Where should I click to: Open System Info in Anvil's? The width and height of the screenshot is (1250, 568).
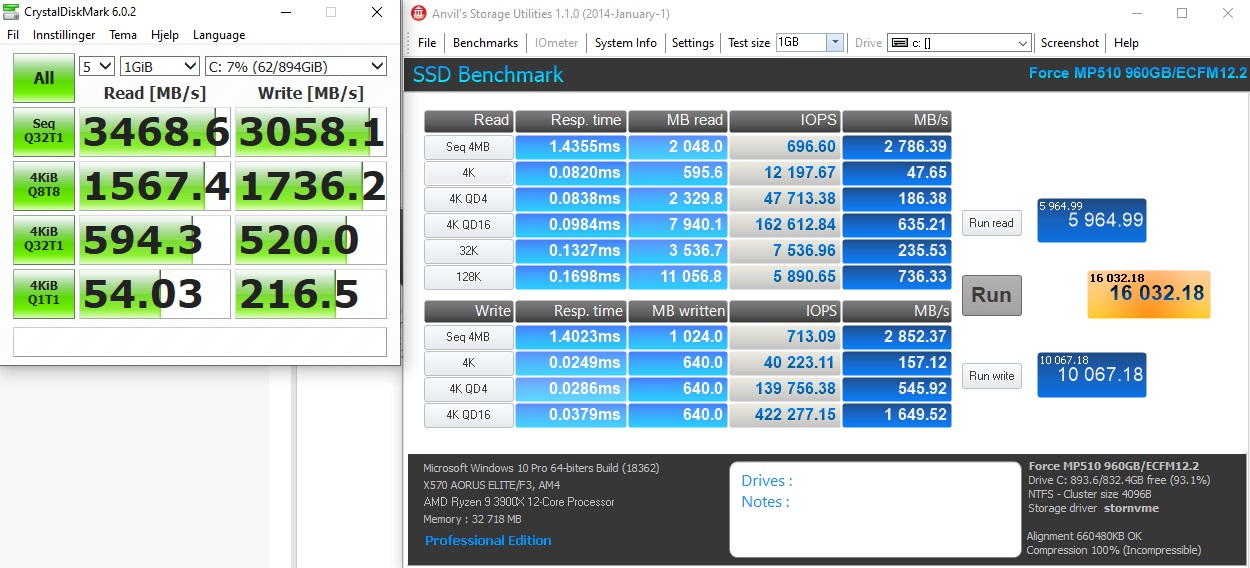(626, 43)
